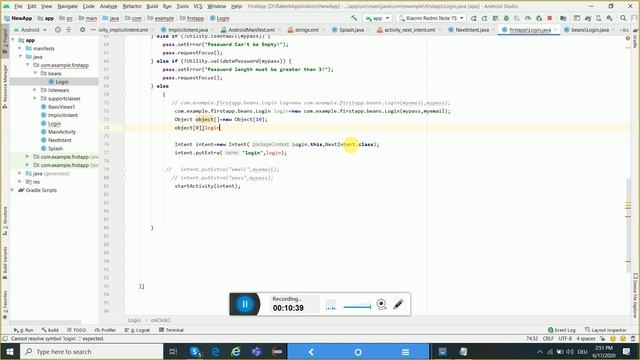The width and height of the screenshot is (640, 360).
Task: Click the Make Project hammer icon
Action: point(354,18)
